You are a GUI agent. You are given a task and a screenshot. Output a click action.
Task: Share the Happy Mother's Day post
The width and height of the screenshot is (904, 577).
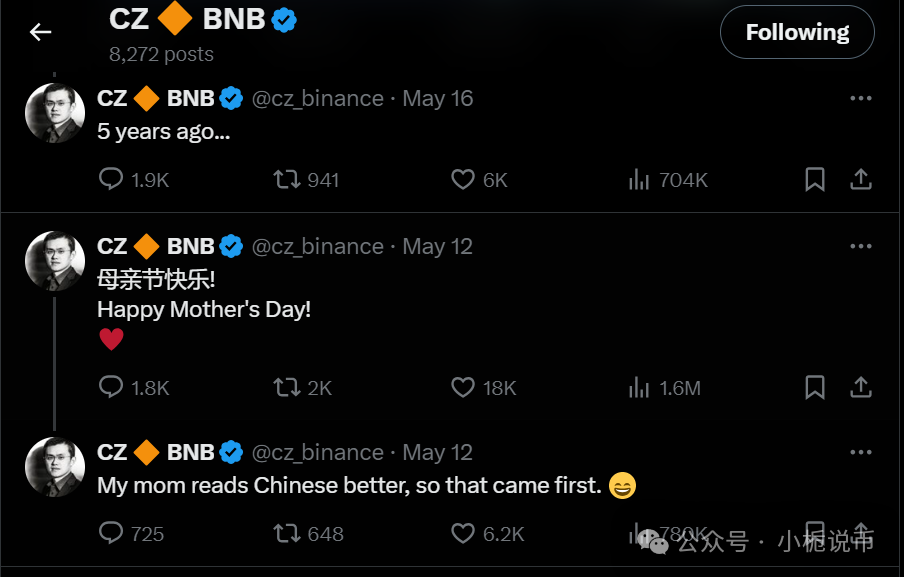click(860, 387)
